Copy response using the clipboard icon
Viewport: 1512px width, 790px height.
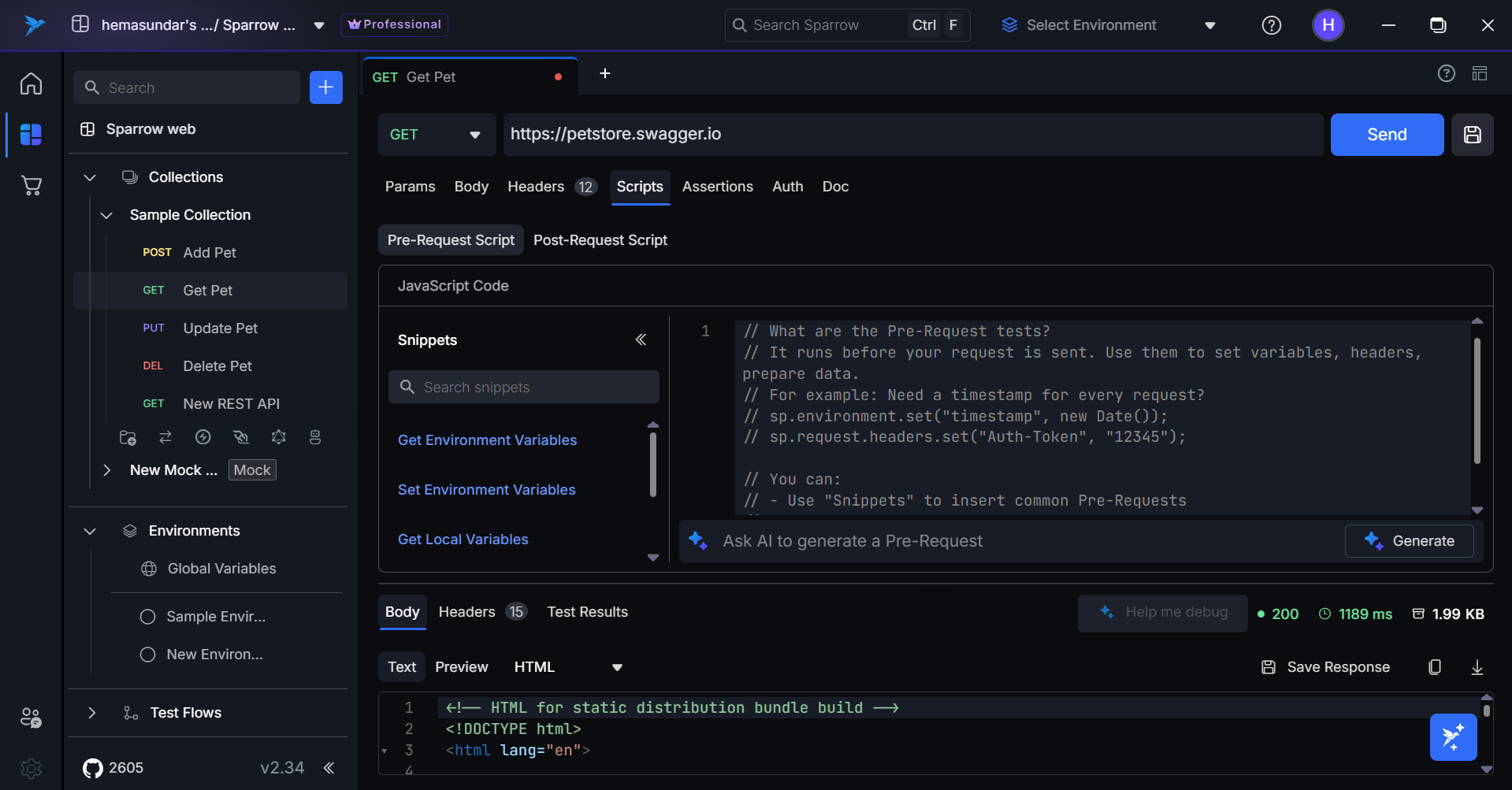click(x=1435, y=667)
